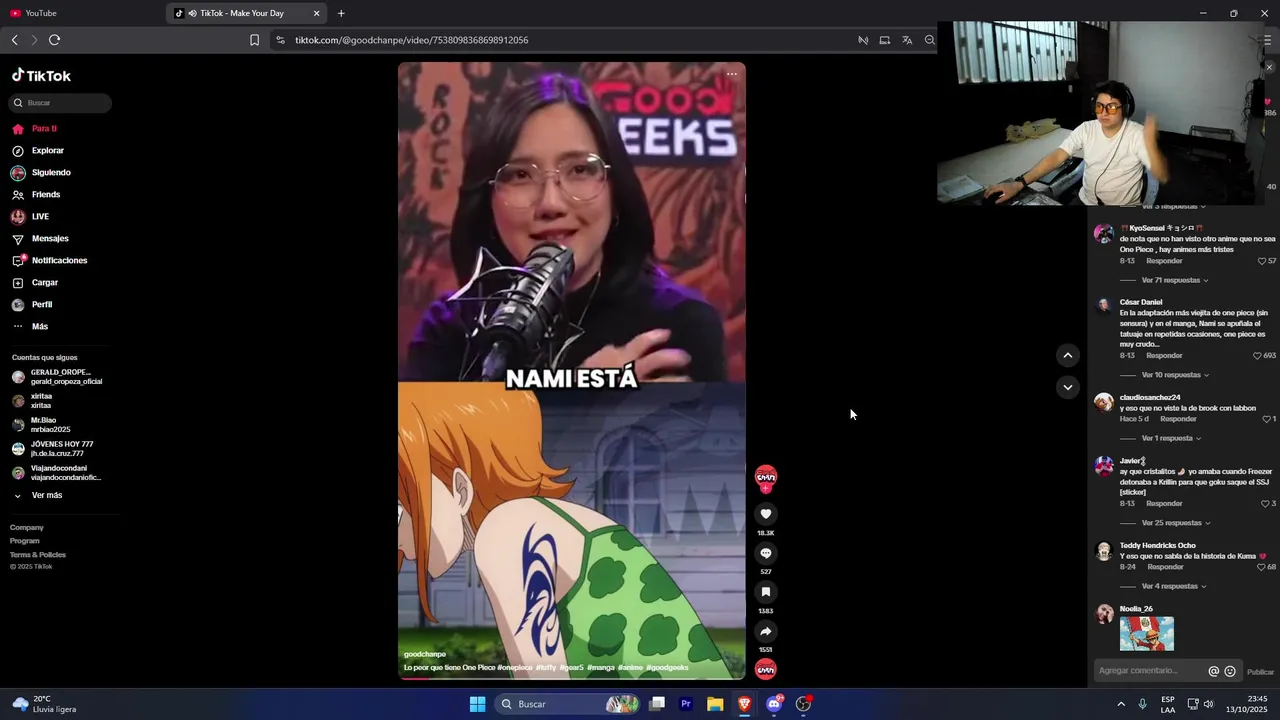Viewport: 1280px width, 720px height.
Task: Open the Más menu in the sidebar
Action: click(x=40, y=327)
